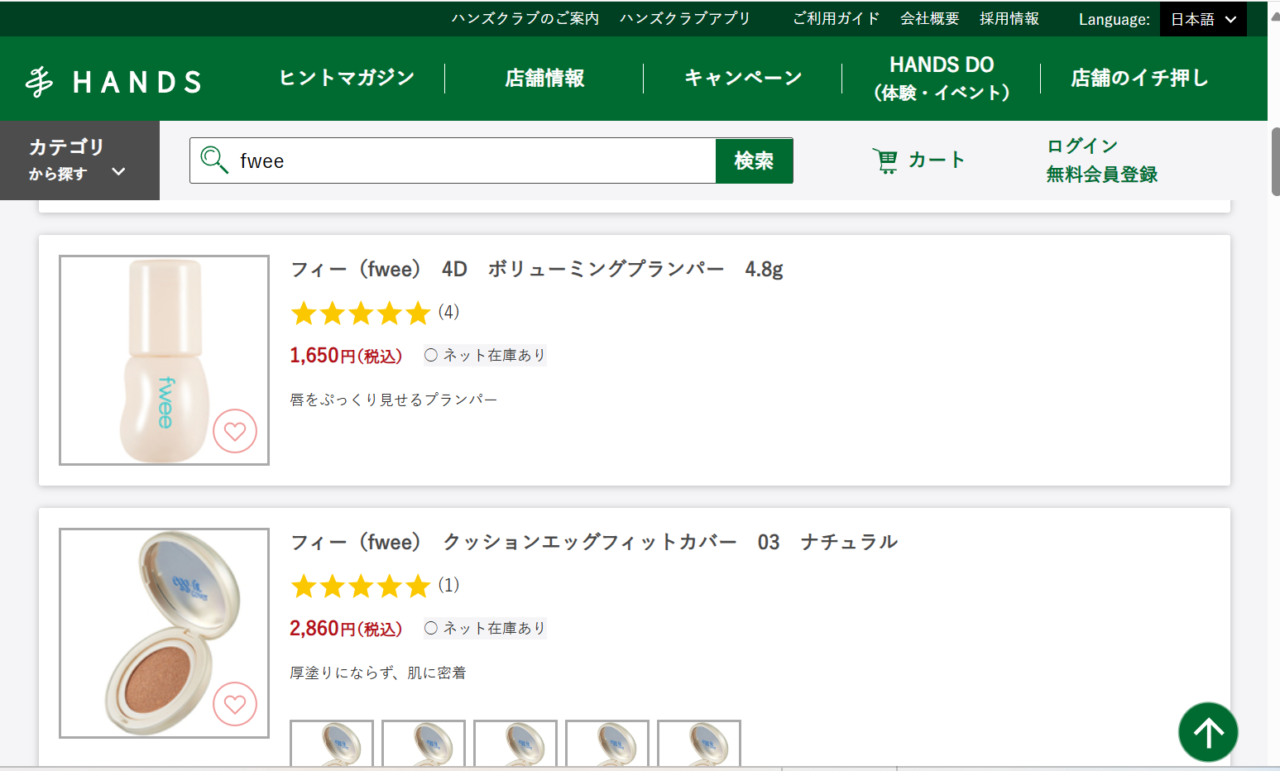The width and height of the screenshot is (1280, 771).
Task: Open 会社概要 link
Action: [x=929, y=19]
